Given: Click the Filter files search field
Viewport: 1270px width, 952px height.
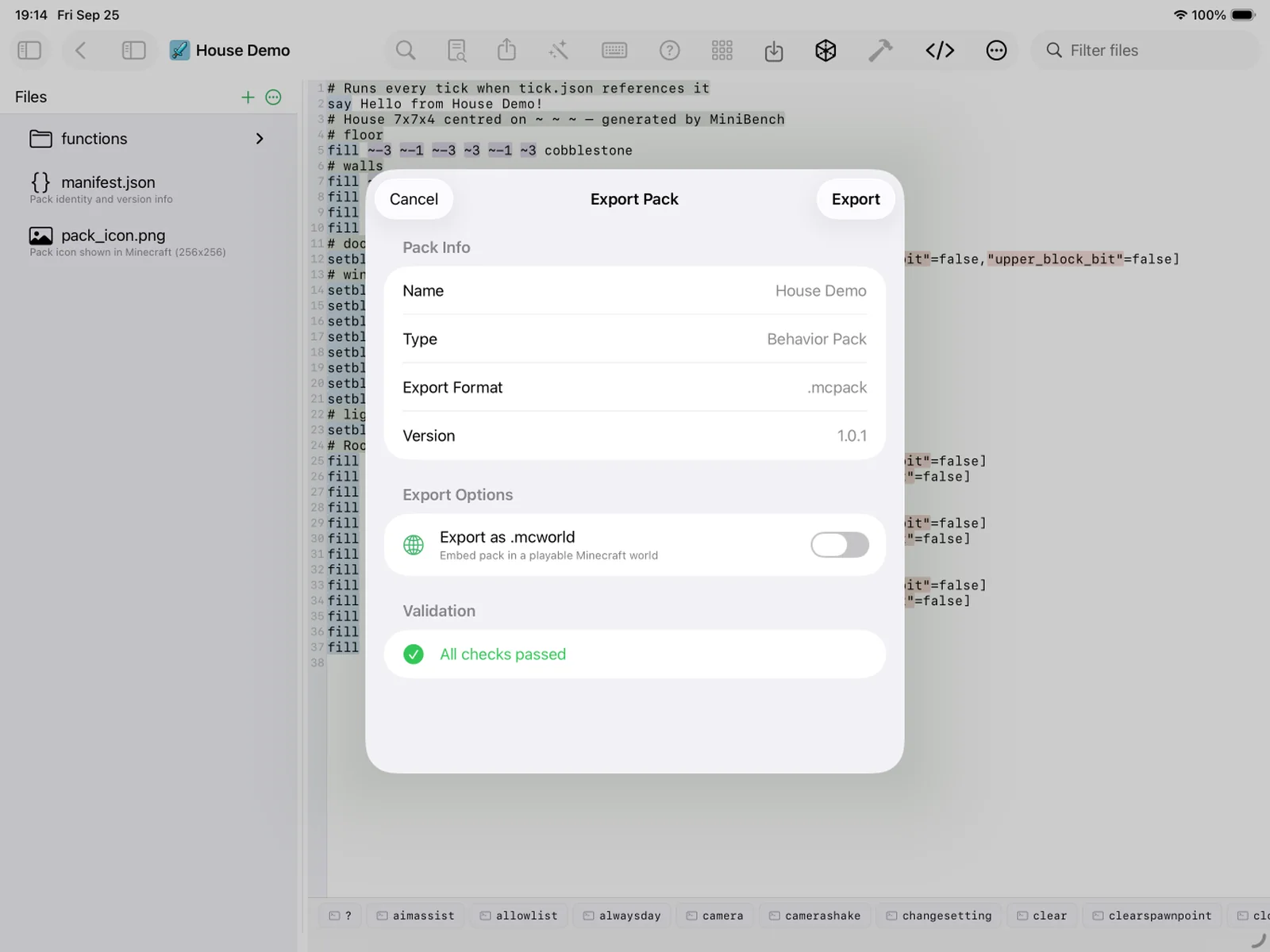Looking at the screenshot, I should point(1145,51).
